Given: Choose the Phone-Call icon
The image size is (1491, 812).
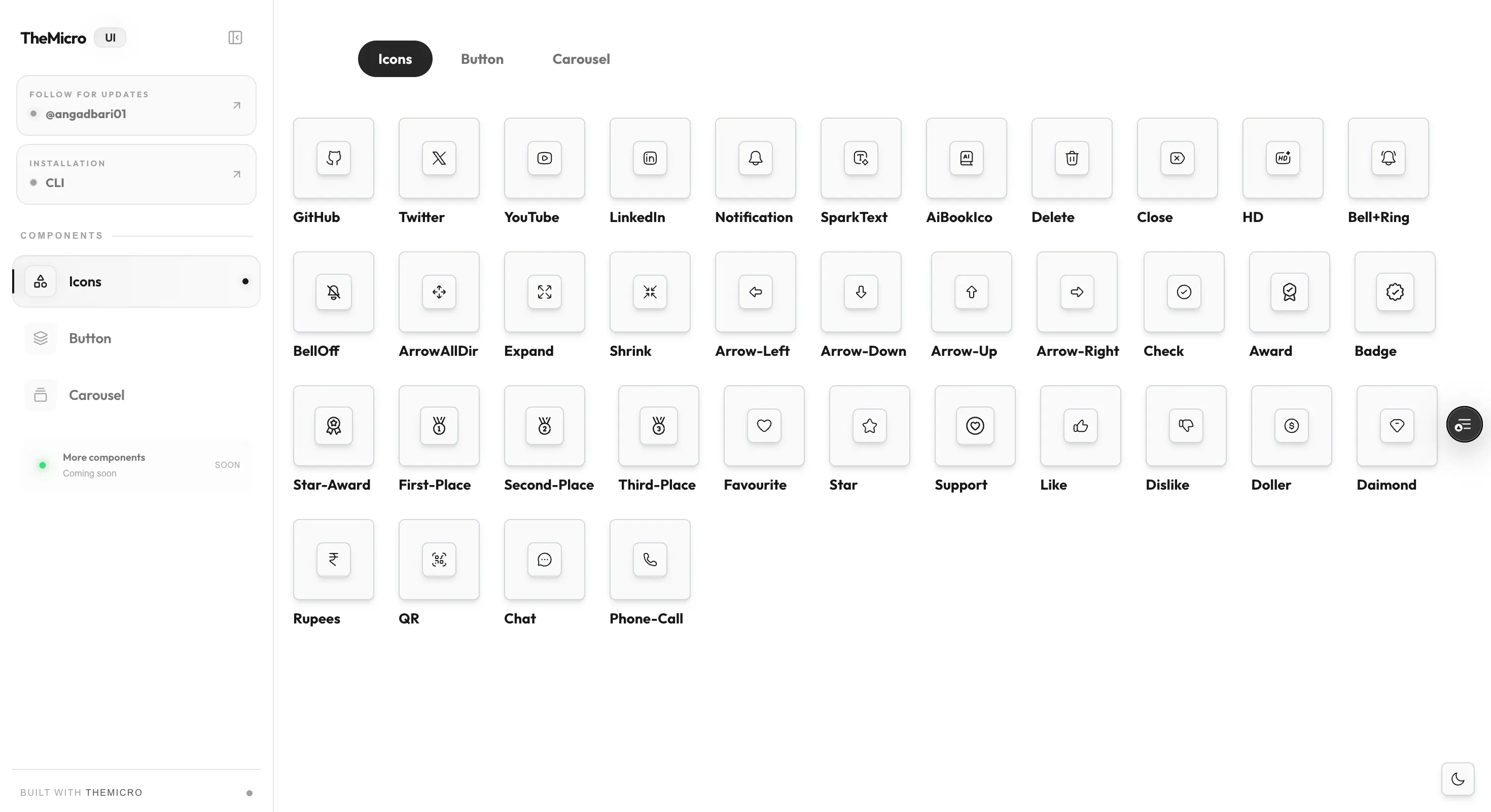Looking at the screenshot, I should click(x=650, y=559).
